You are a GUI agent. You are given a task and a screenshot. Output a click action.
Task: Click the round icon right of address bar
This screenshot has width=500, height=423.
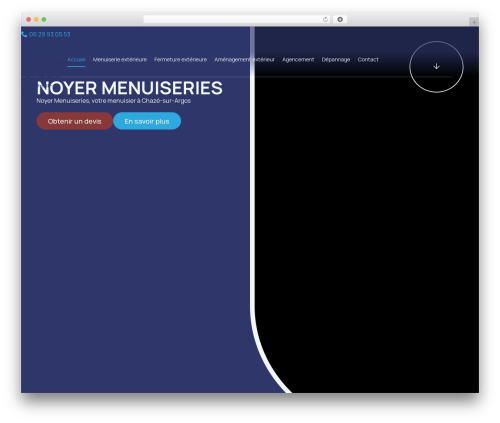pyautogui.click(x=340, y=19)
